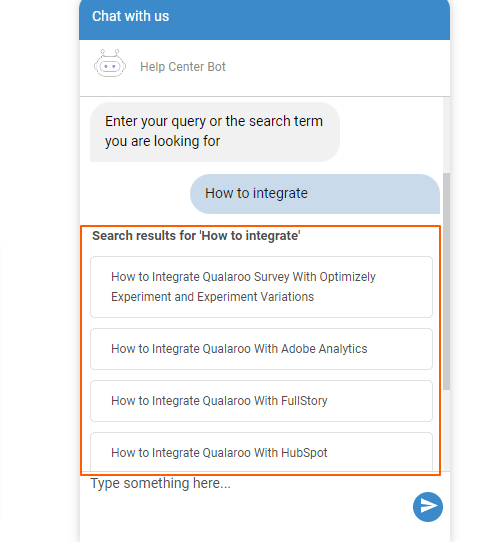477x542 pixels.
Task: Click 'Experiment and Experiment Variations' text line
Action: [212, 297]
